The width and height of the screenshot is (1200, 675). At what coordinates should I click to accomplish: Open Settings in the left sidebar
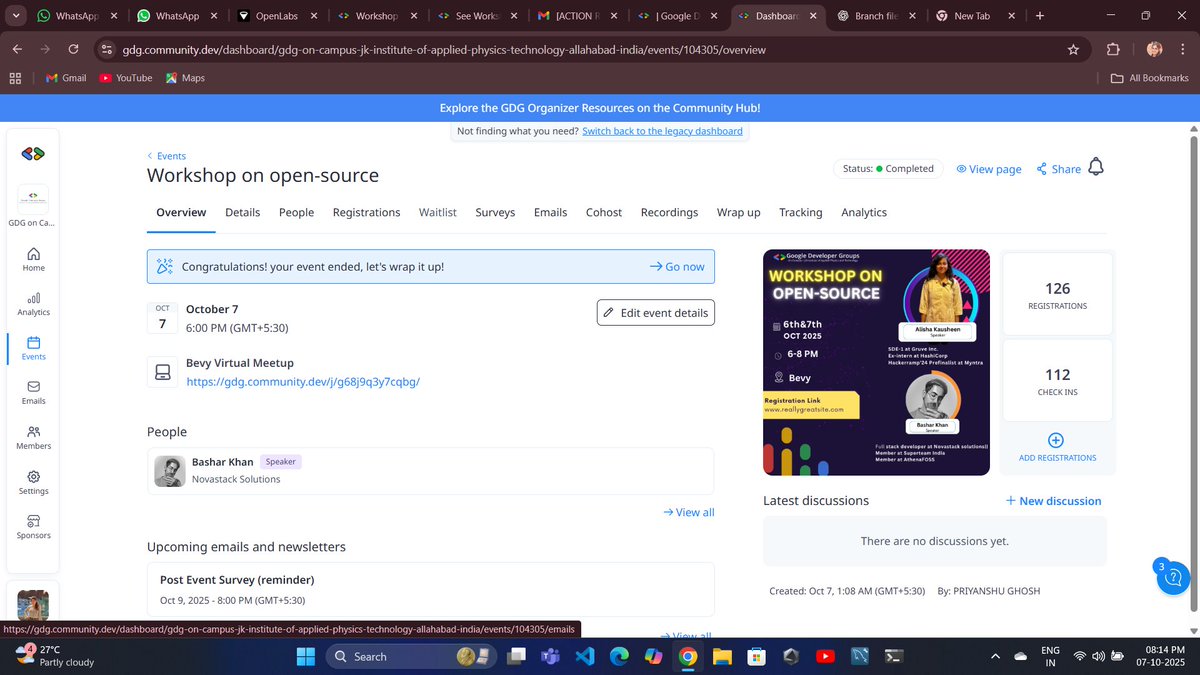33,482
